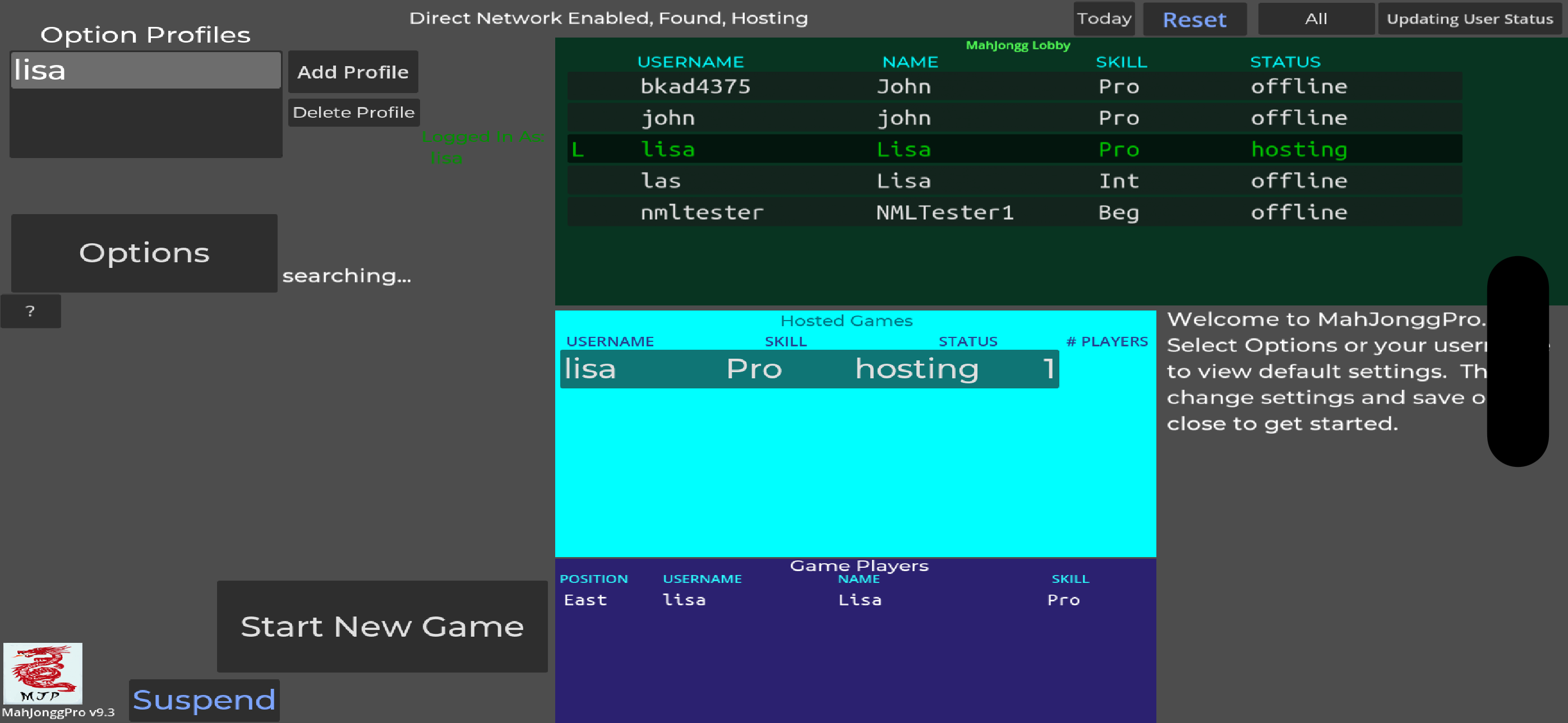This screenshot has height=723, width=1568.
Task: Click the East player lisa row
Action: pyautogui.click(x=822, y=600)
